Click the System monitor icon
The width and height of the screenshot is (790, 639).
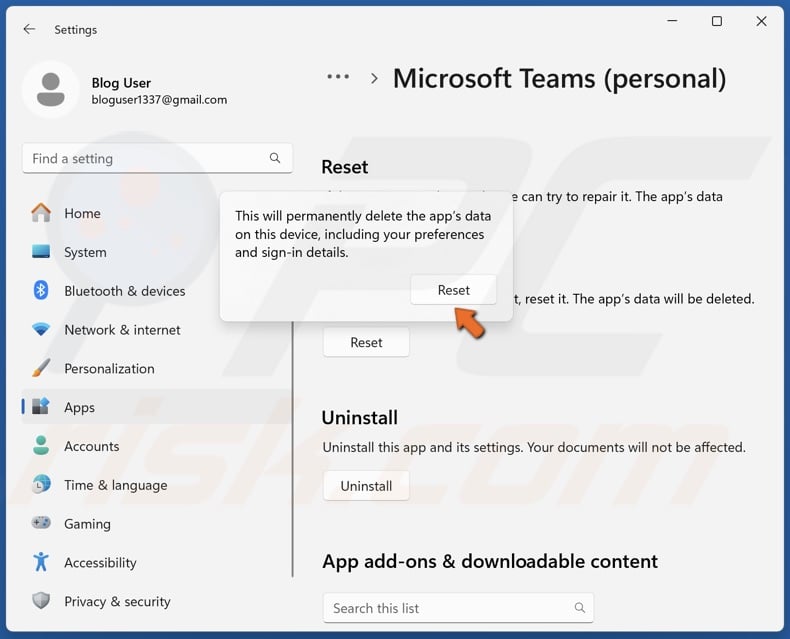click(41, 251)
